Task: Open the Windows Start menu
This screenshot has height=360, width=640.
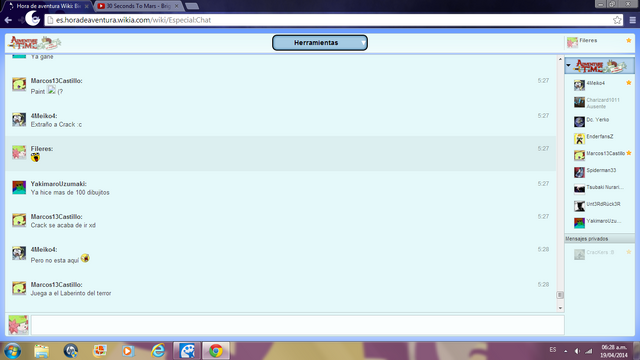Action: 13,351
